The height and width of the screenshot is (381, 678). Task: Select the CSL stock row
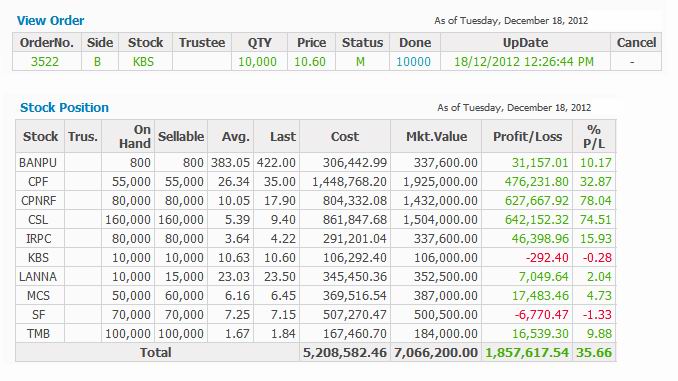pos(315,220)
